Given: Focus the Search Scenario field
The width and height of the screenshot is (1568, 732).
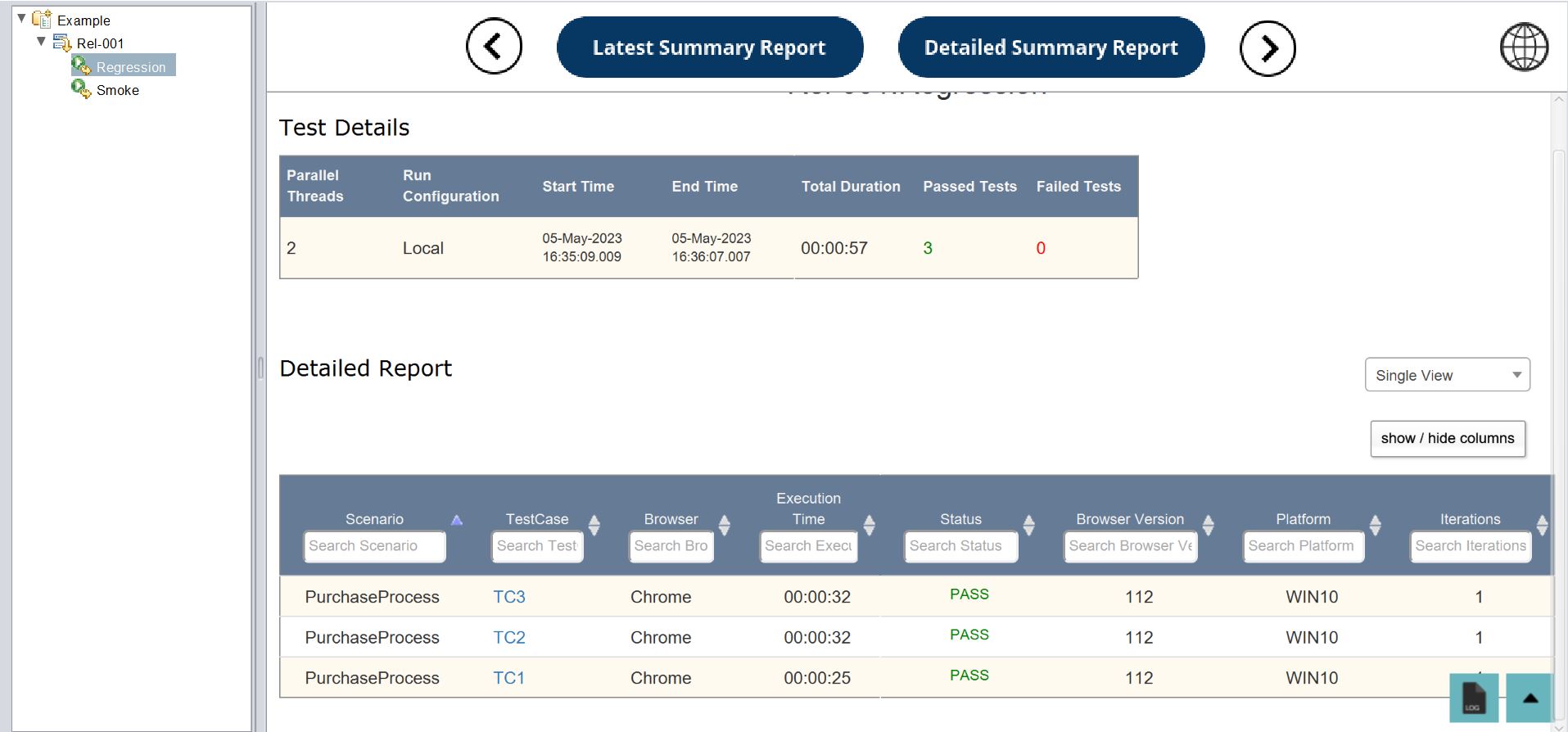Looking at the screenshot, I should coord(374,546).
